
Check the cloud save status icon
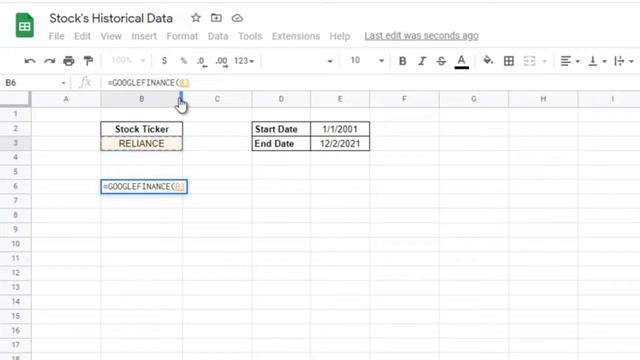click(x=237, y=18)
